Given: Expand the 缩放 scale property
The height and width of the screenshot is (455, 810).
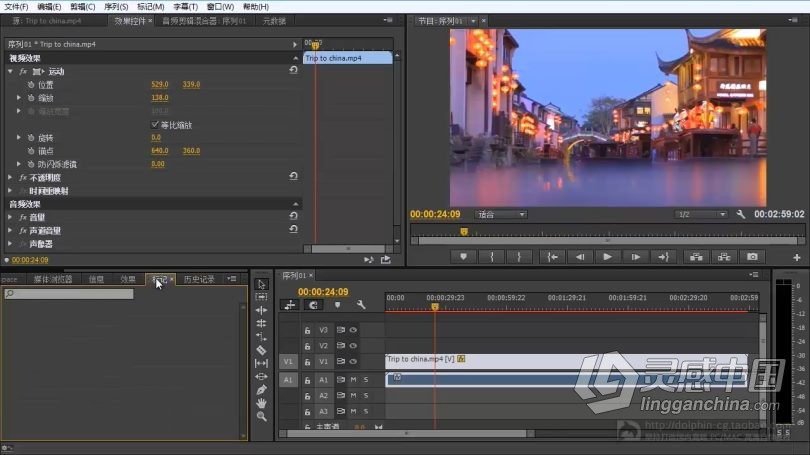Looking at the screenshot, I should [19, 97].
